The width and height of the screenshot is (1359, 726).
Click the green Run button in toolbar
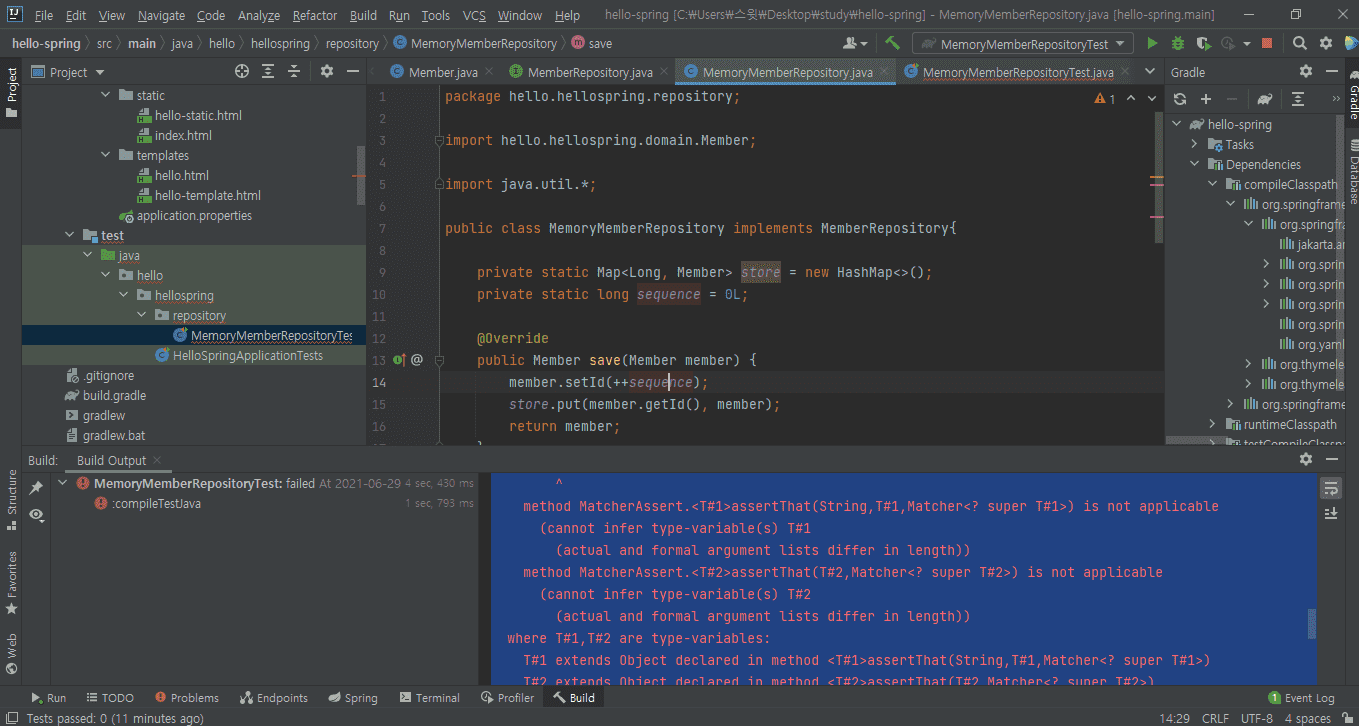1152,43
